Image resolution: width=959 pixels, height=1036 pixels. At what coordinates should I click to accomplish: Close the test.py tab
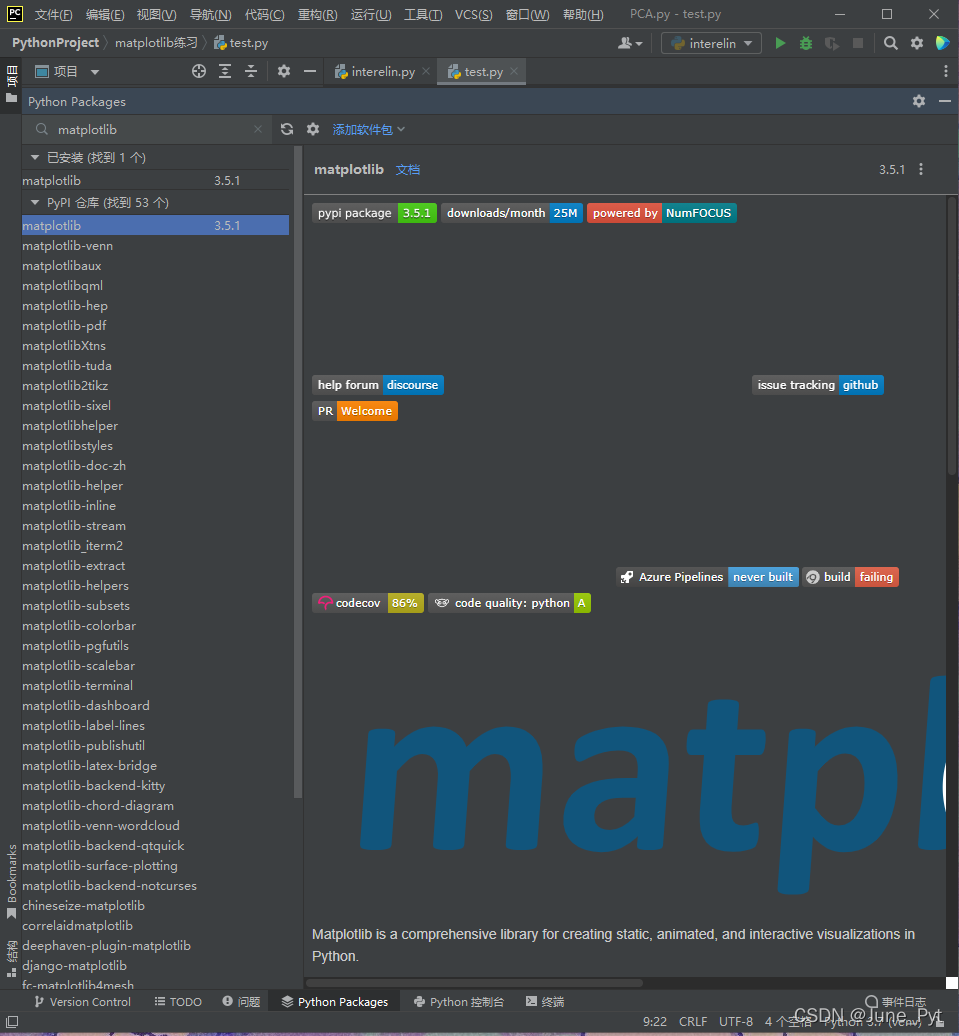click(x=514, y=71)
